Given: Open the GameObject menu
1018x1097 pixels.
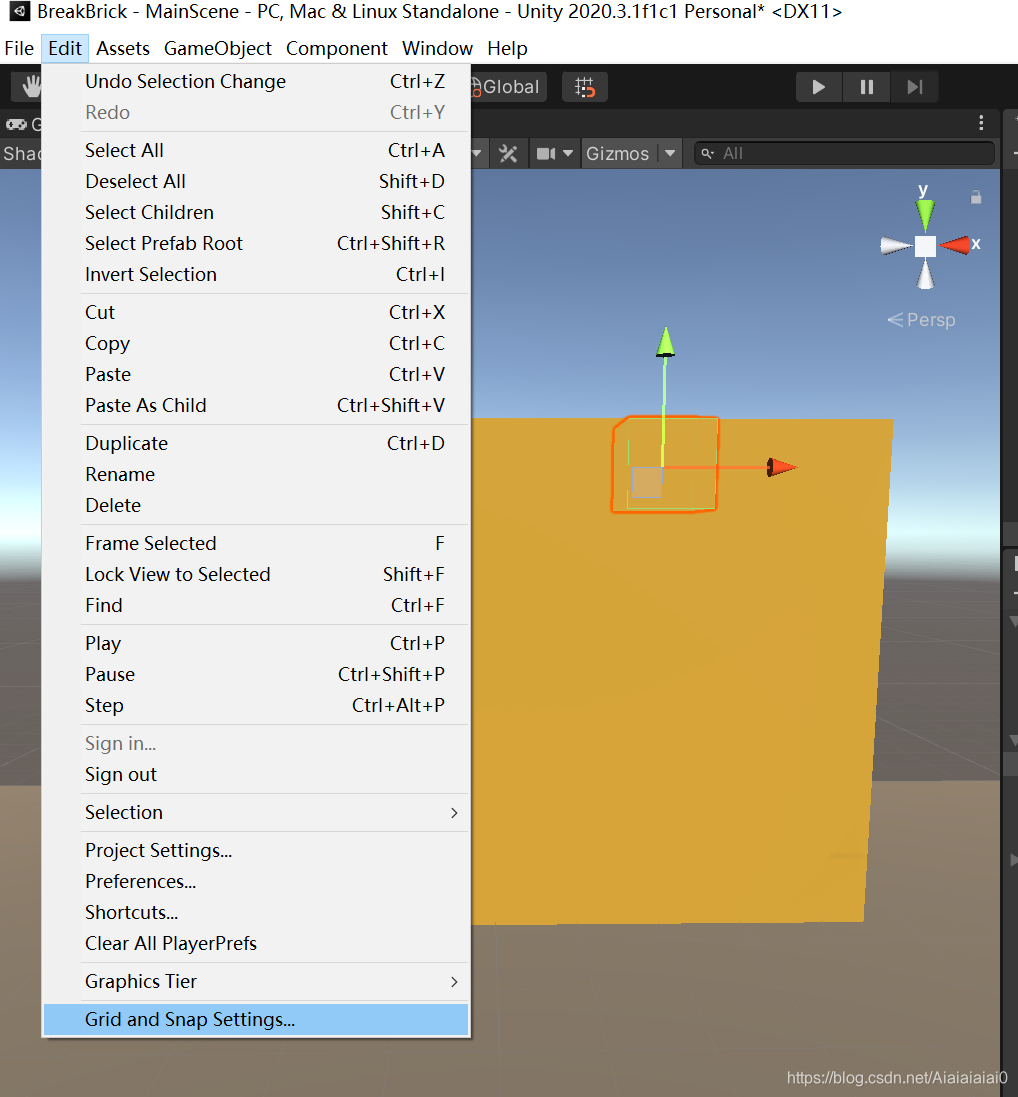Looking at the screenshot, I should pos(218,48).
